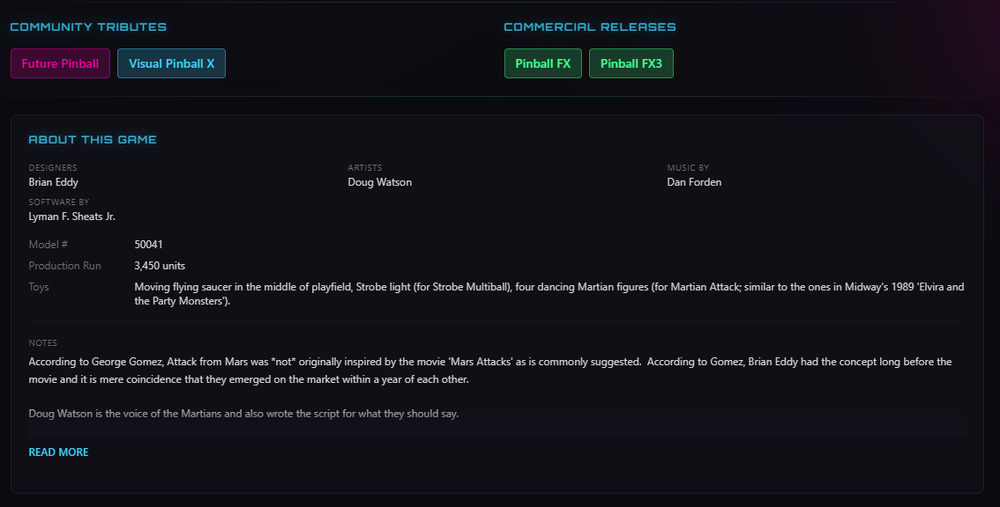Click music credit Dan Forden

tap(694, 182)
